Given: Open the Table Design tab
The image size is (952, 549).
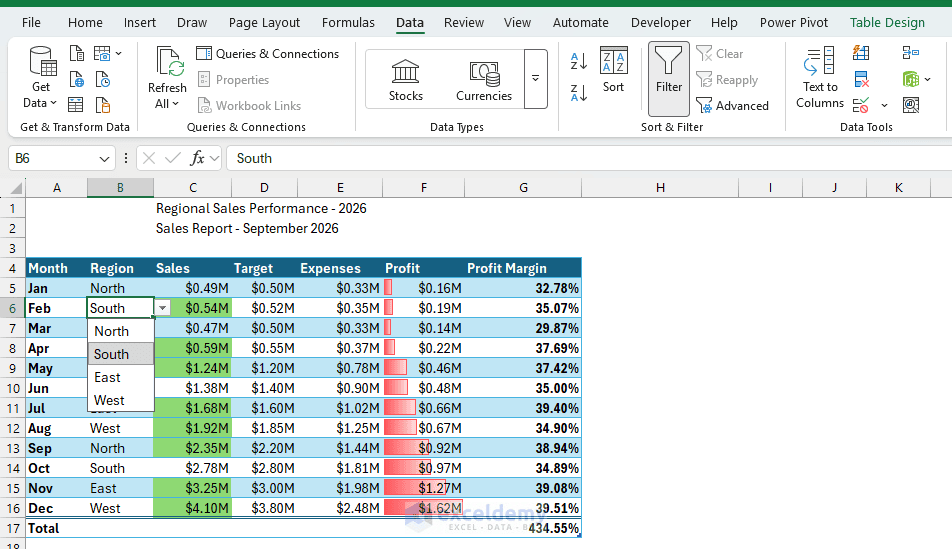Looking at the screenshot, I should point(887,22).
